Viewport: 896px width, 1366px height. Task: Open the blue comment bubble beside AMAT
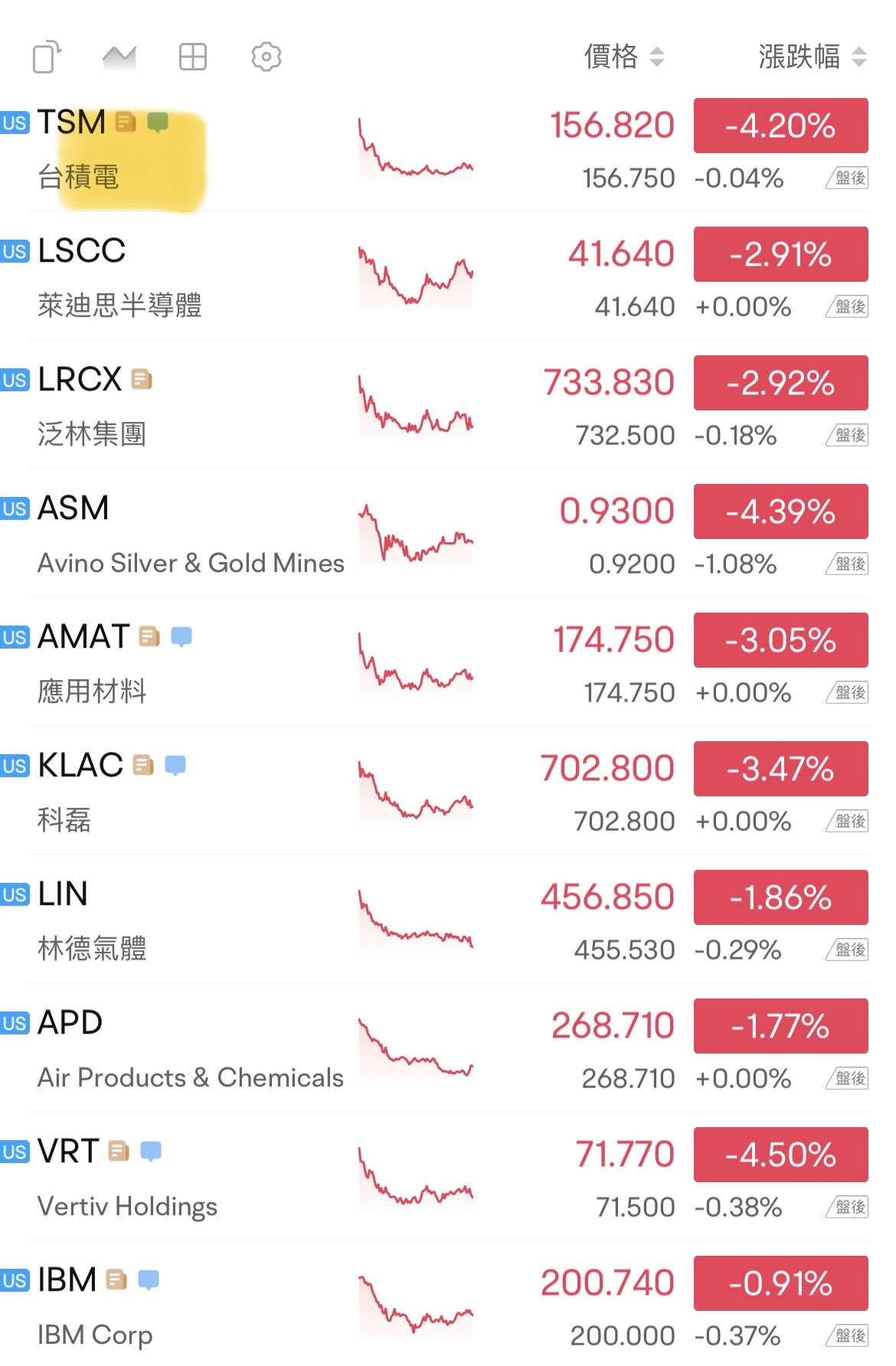pos(181,637)
